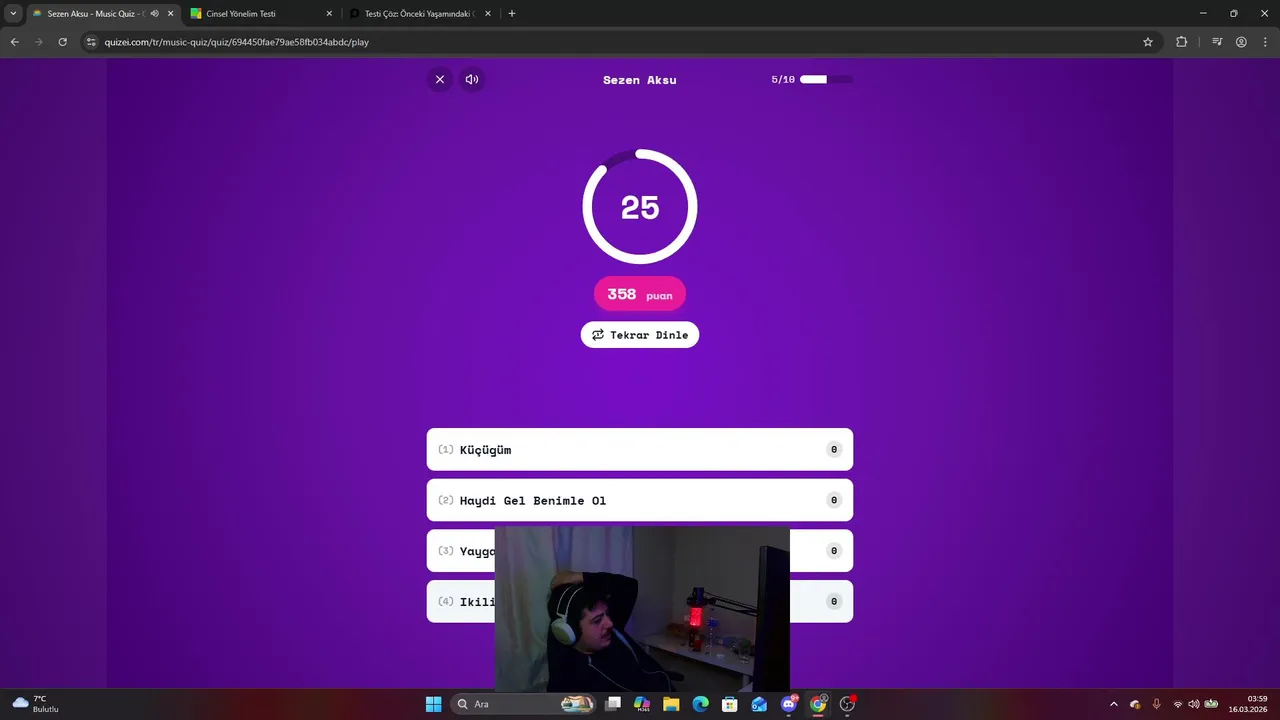Viewport: 1280px width, 720px height.
Task: Close the quiz with the X icon
Action: click(440, 79)
